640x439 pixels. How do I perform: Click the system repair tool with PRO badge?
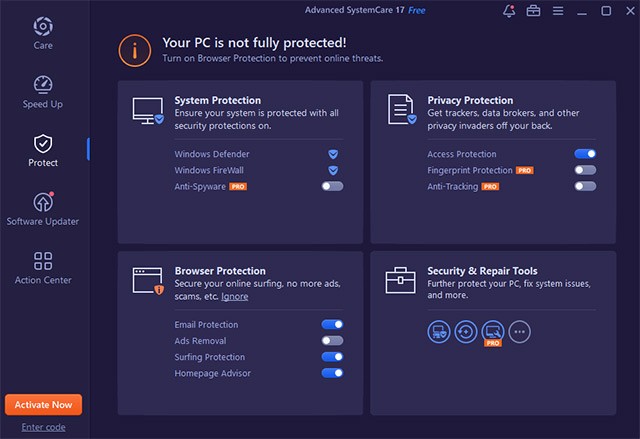[x=492, y=332]
